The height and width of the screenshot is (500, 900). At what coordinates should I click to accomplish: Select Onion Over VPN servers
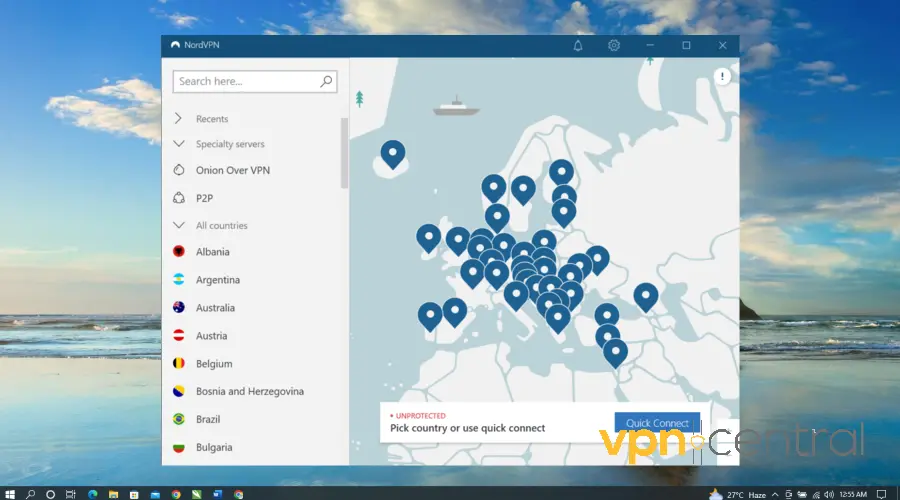tap(232, 170)
